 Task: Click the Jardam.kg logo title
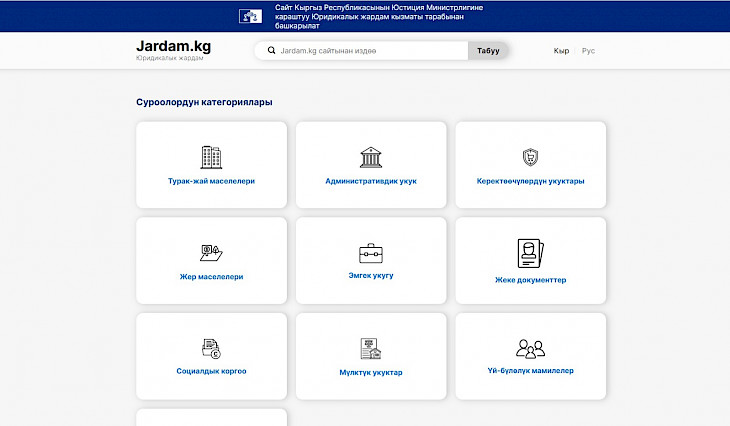173,46
